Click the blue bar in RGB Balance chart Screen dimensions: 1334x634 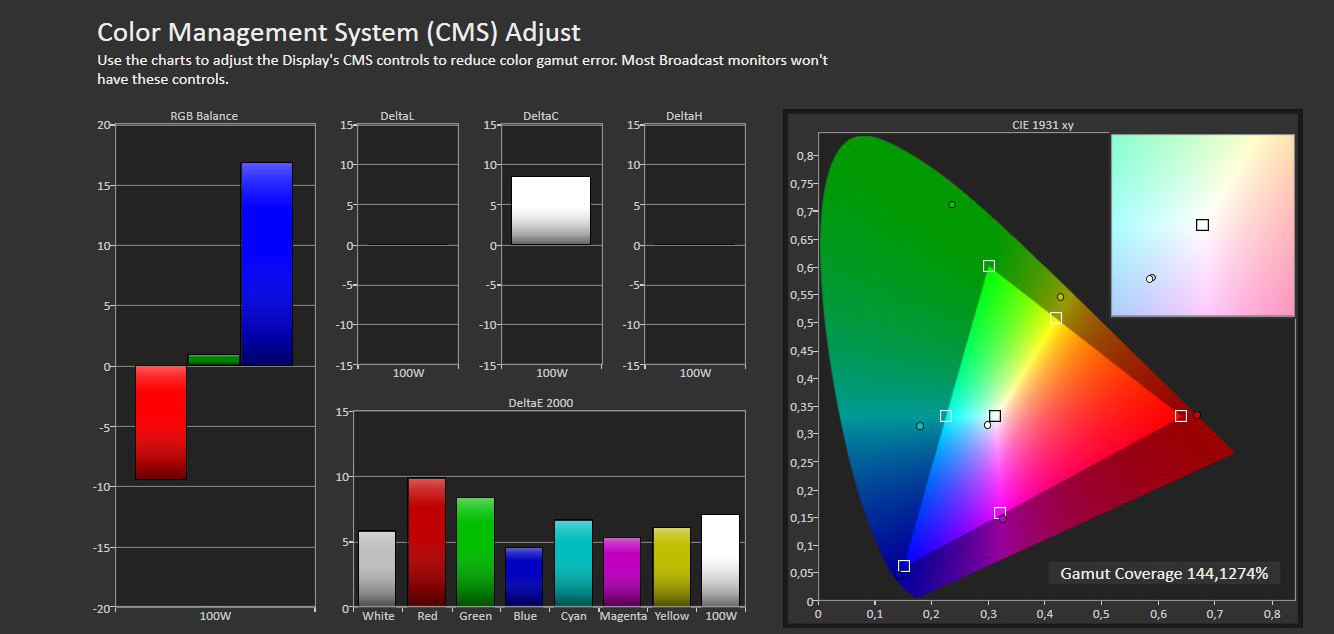point(266,264)
